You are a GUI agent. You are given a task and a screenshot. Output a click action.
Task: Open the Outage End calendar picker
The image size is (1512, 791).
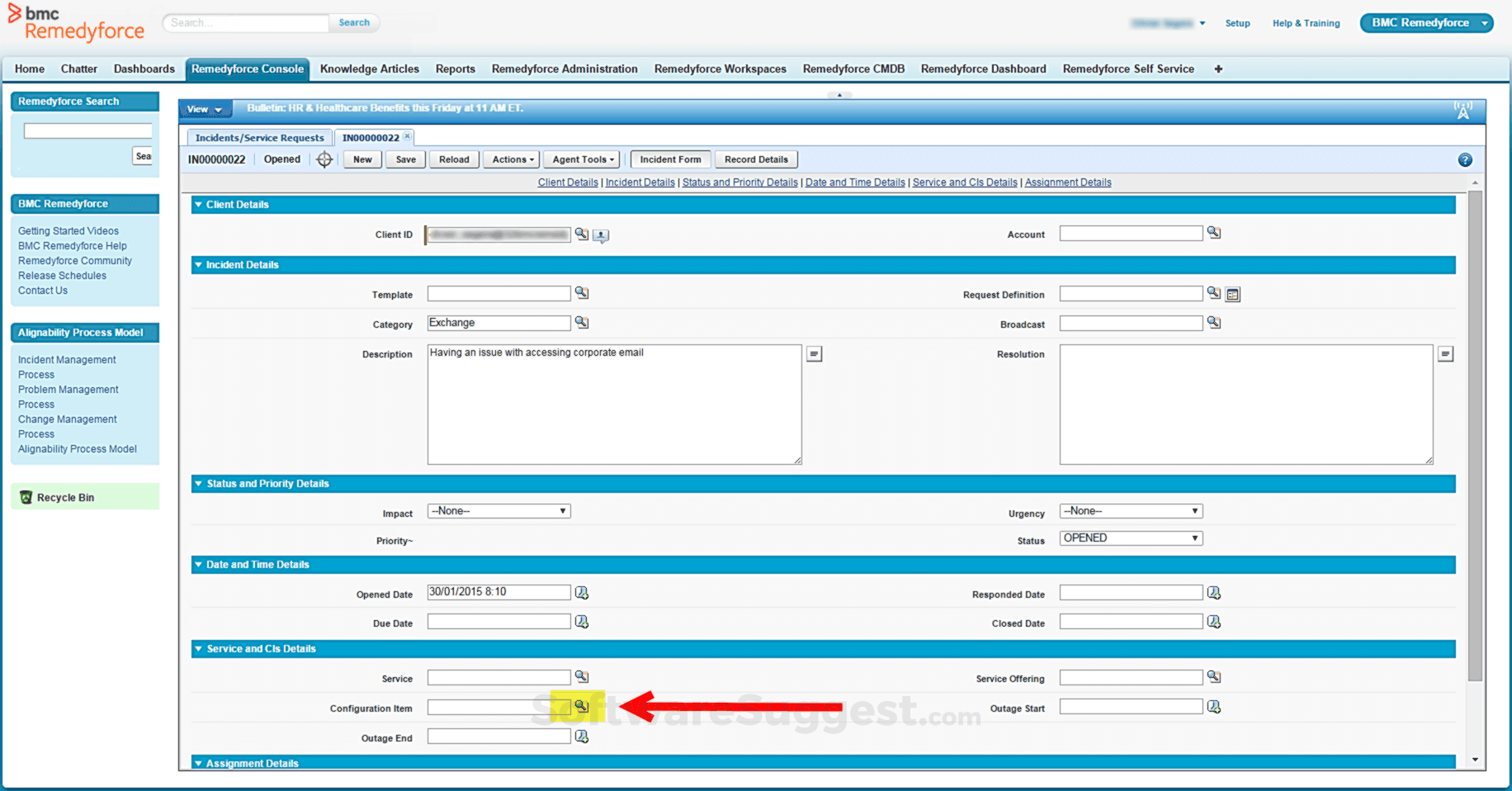coord(582,737)
